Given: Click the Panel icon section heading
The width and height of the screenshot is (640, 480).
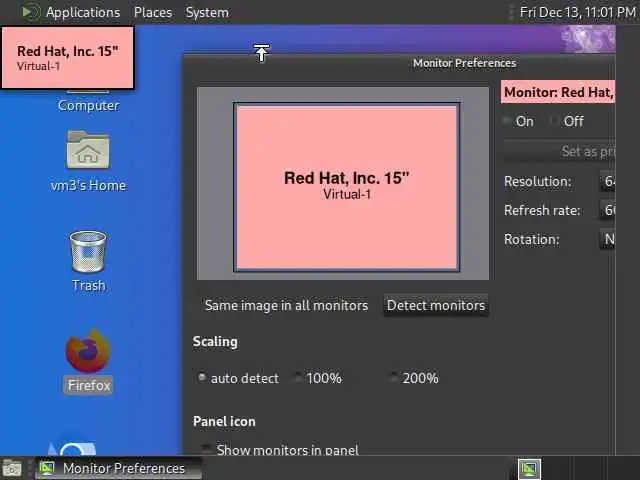Looking at the screenshot, I should (x=224, y=422).
